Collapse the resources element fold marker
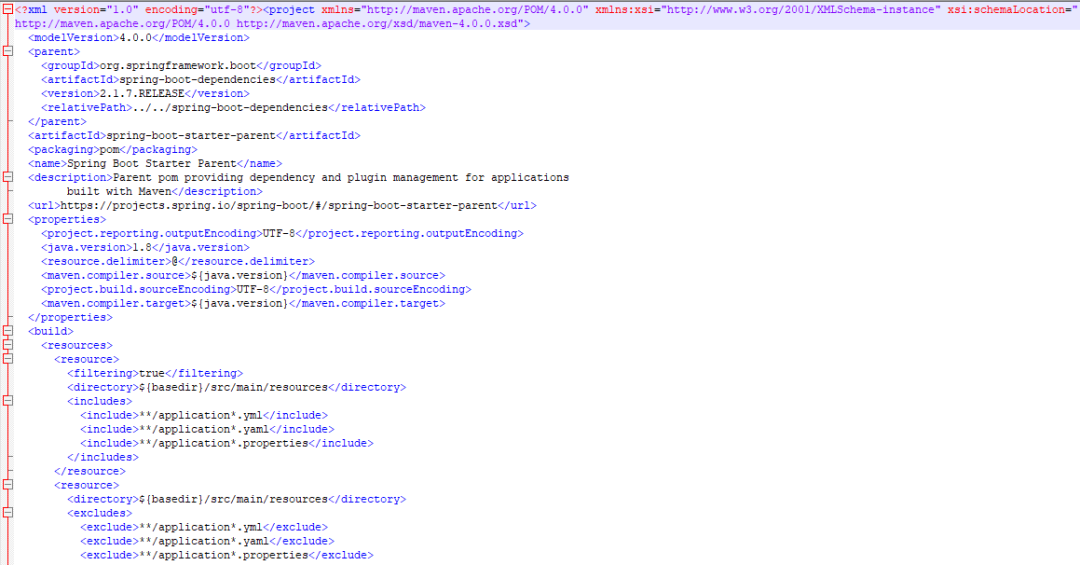Image resolution: width=1080 pixels, height=565 pixels. 8,345
